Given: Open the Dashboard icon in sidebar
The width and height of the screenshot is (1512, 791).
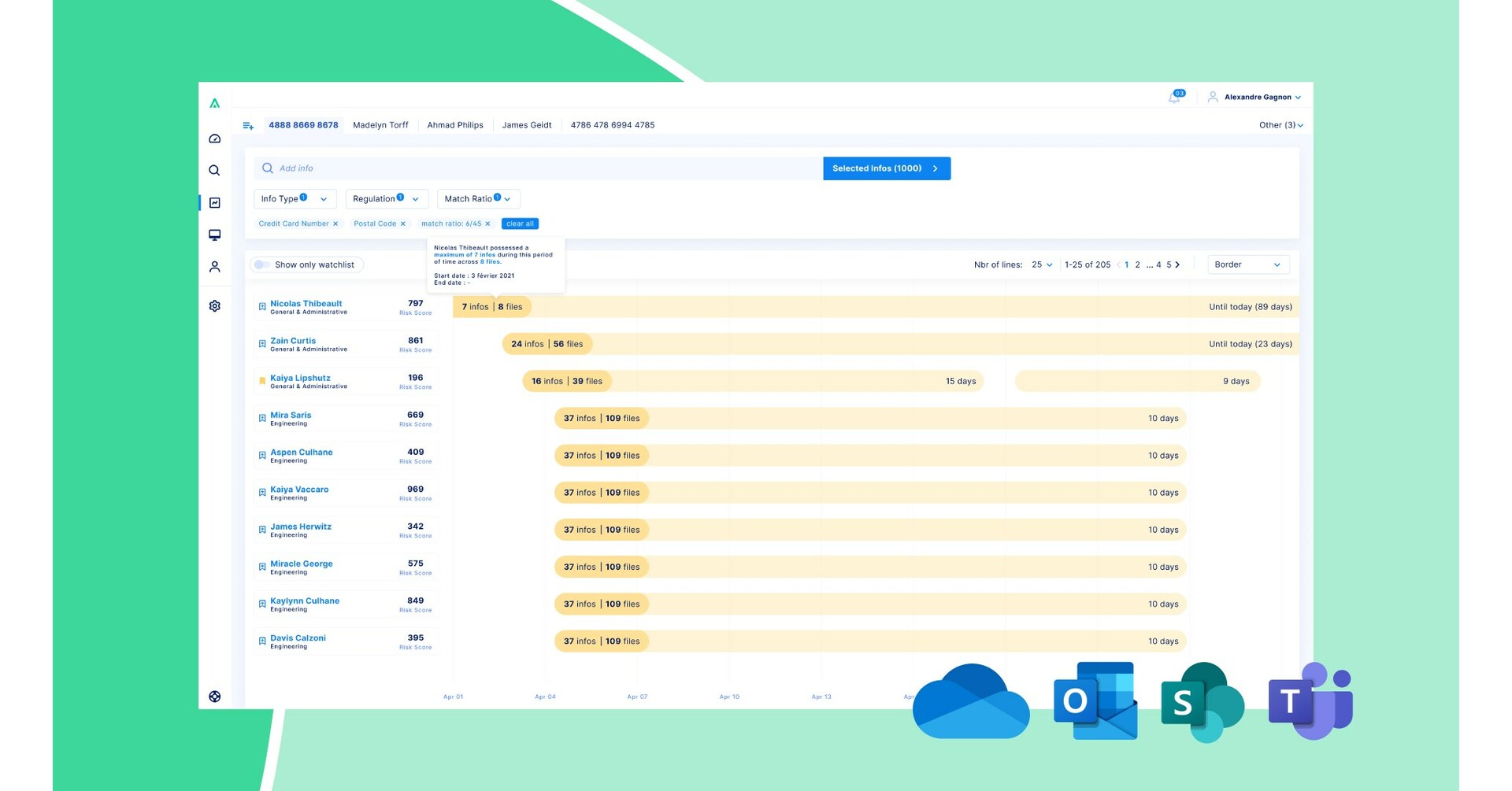Looking at the screenshot, I should 214,138.
